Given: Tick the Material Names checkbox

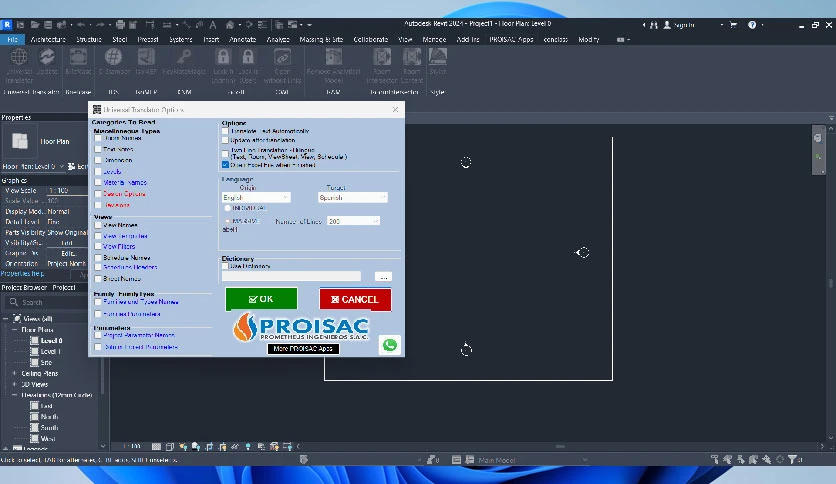Looking at the screenshot, I should (x=98, y=182).
